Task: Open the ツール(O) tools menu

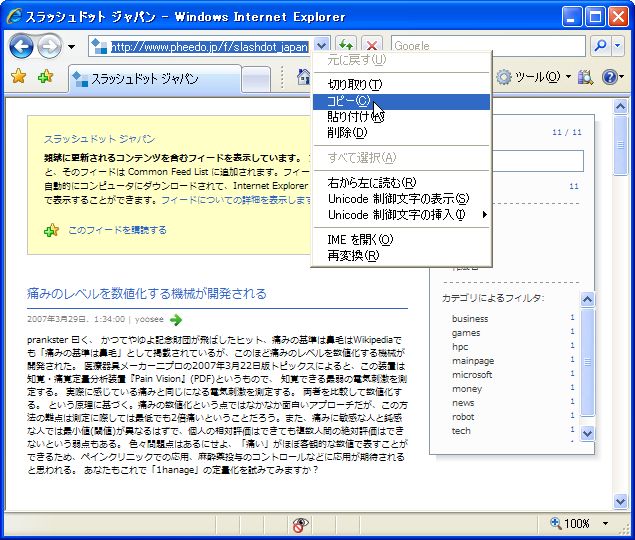Action: click(534, 77)
